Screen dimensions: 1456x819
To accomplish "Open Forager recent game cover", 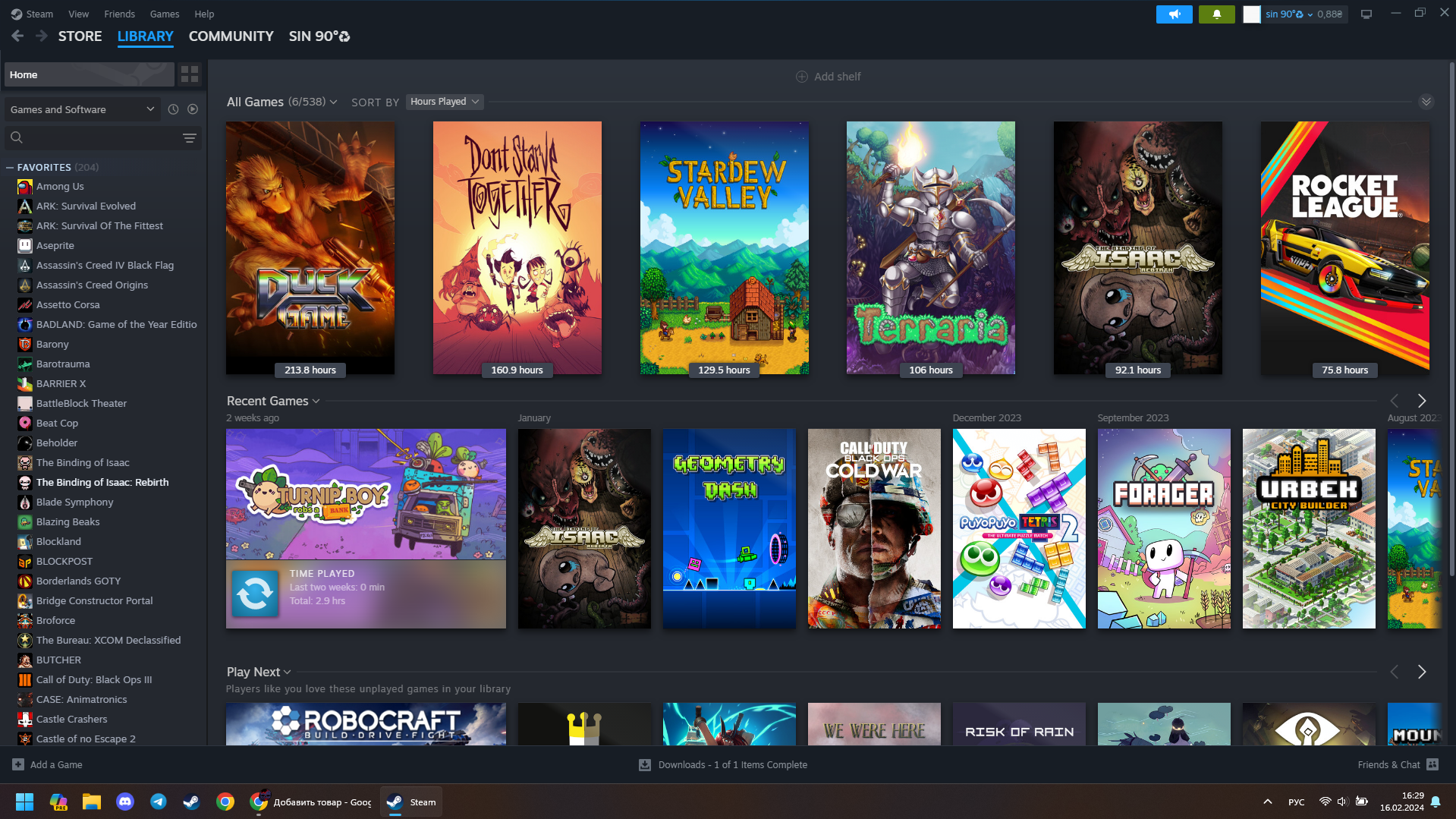I will (x=1164, y=528).
